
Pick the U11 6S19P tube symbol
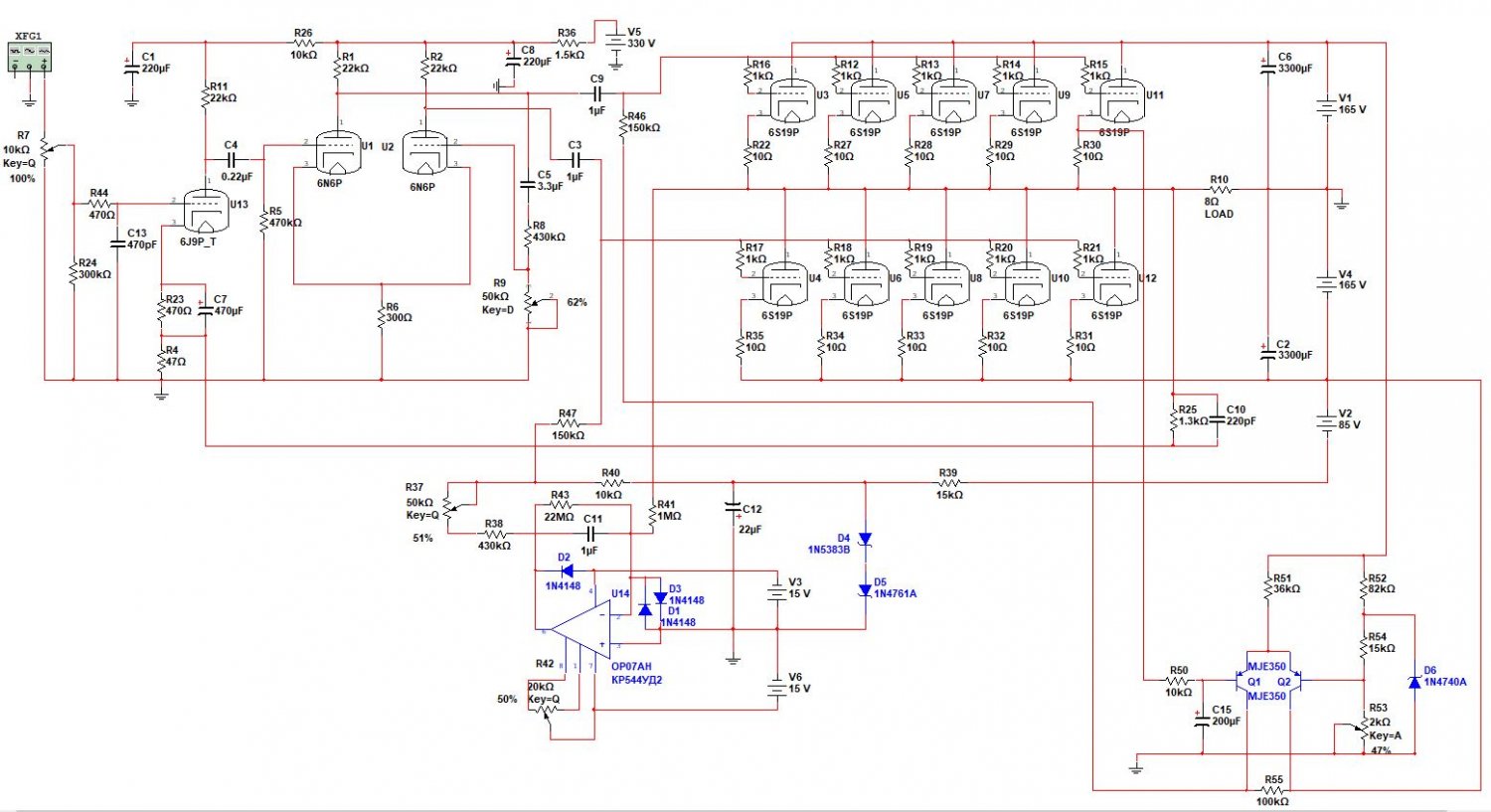(x=1122, y=101)
